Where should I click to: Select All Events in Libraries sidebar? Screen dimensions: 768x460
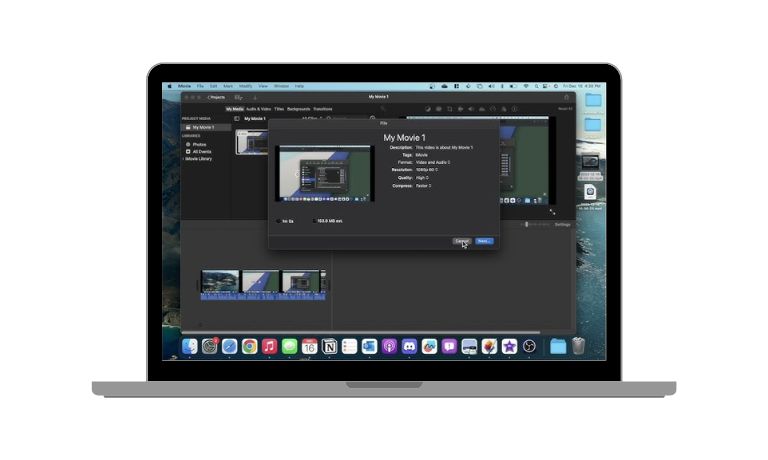(x=201, y=151)
